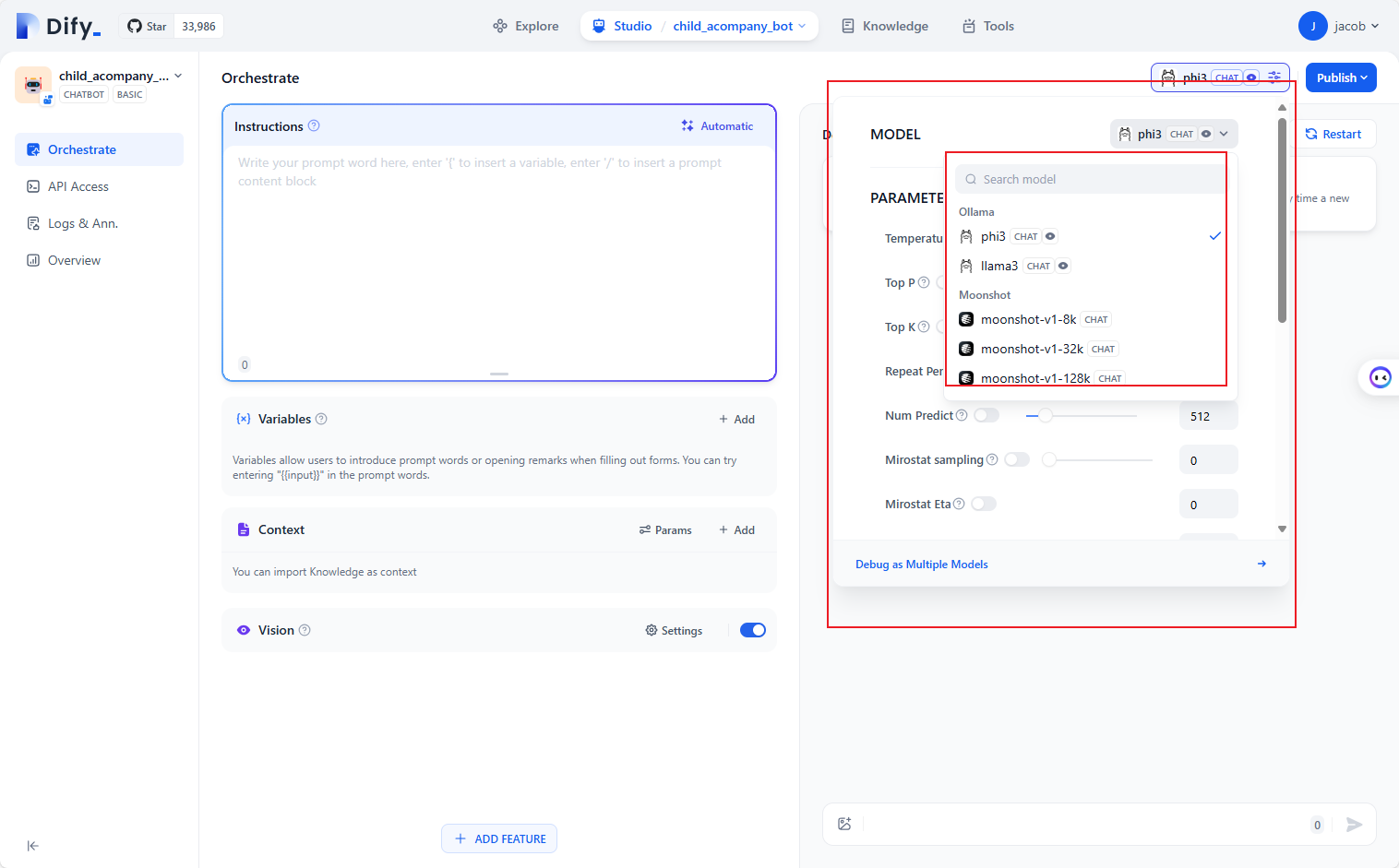The width and height of the screenshot is (1399, 868).
Task: Click the API Access terminal icon
Action: 33,186
